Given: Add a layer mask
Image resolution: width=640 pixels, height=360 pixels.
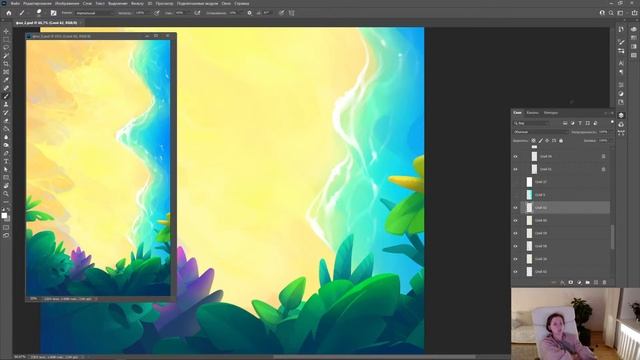Looking at the screenshot, I should pos(571,282).
